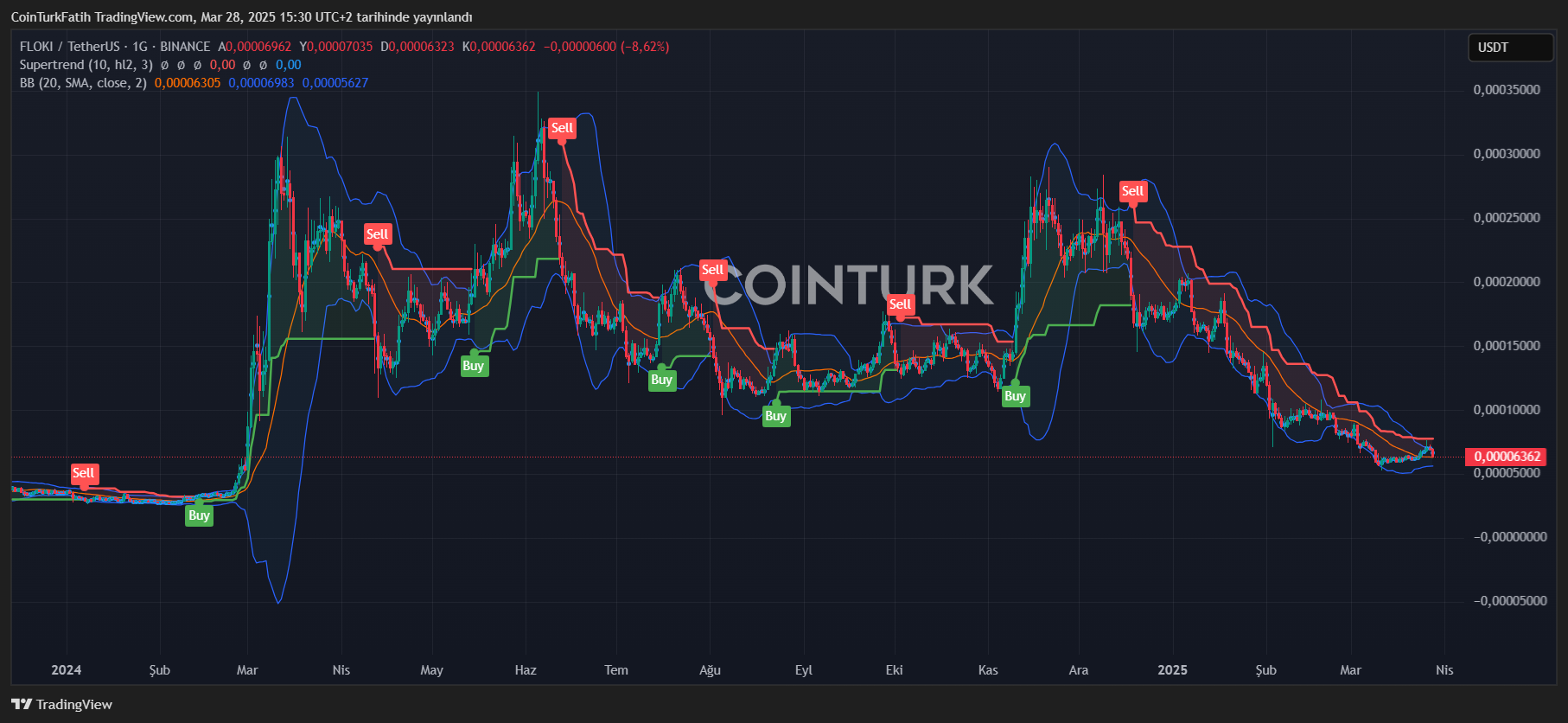Click the 0,00025000 price axis label
This screenshot has width=1568, height=723.
[1507, 218]
